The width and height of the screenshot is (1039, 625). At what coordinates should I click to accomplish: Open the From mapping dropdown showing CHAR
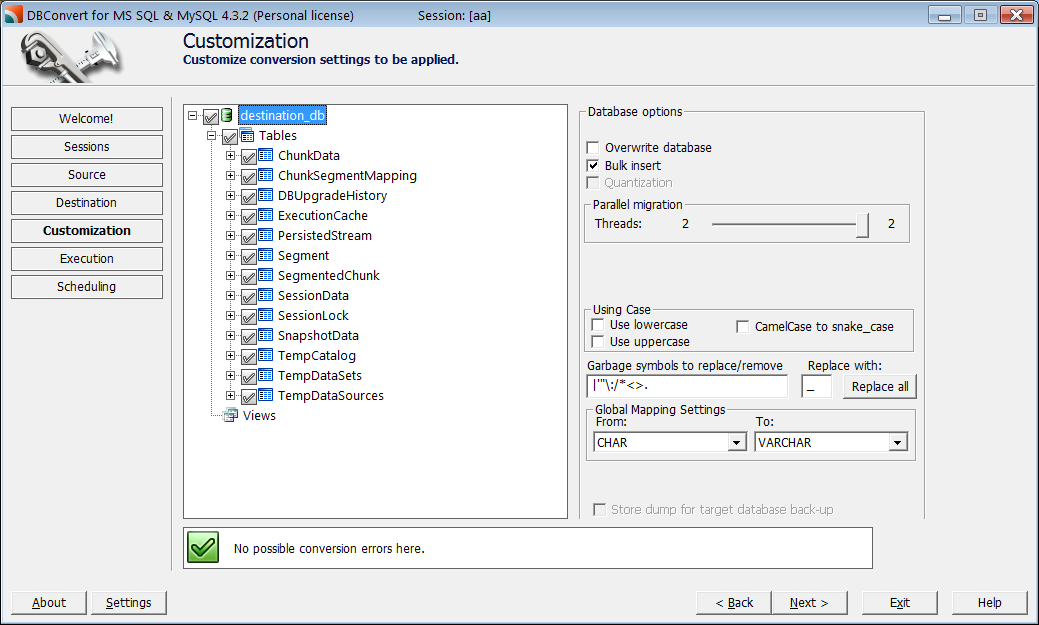coord(737,441)
